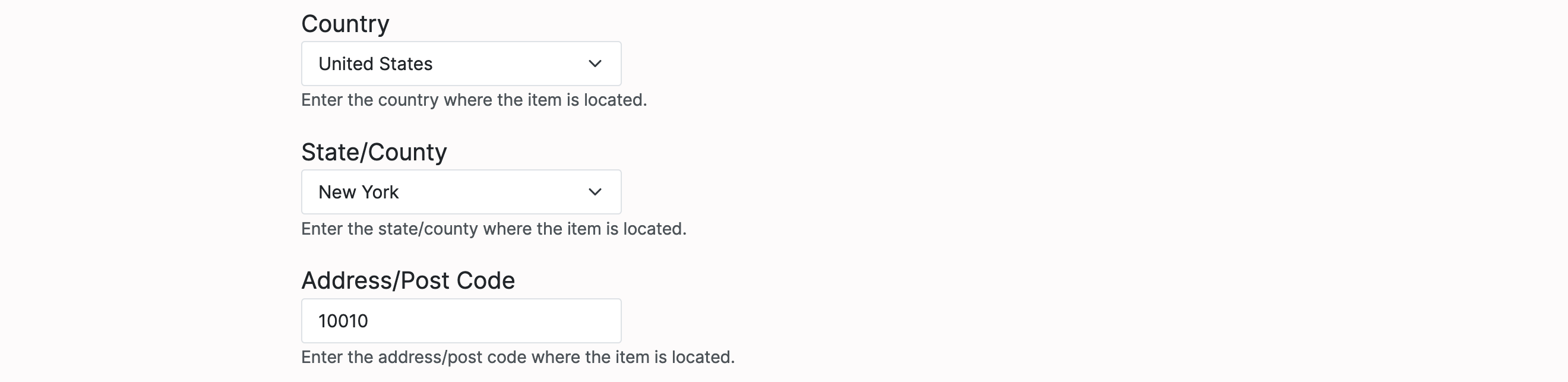This screenshot has width=1568, height=382.
Task: Click the "Country" field label
Action: coord(345,24)
